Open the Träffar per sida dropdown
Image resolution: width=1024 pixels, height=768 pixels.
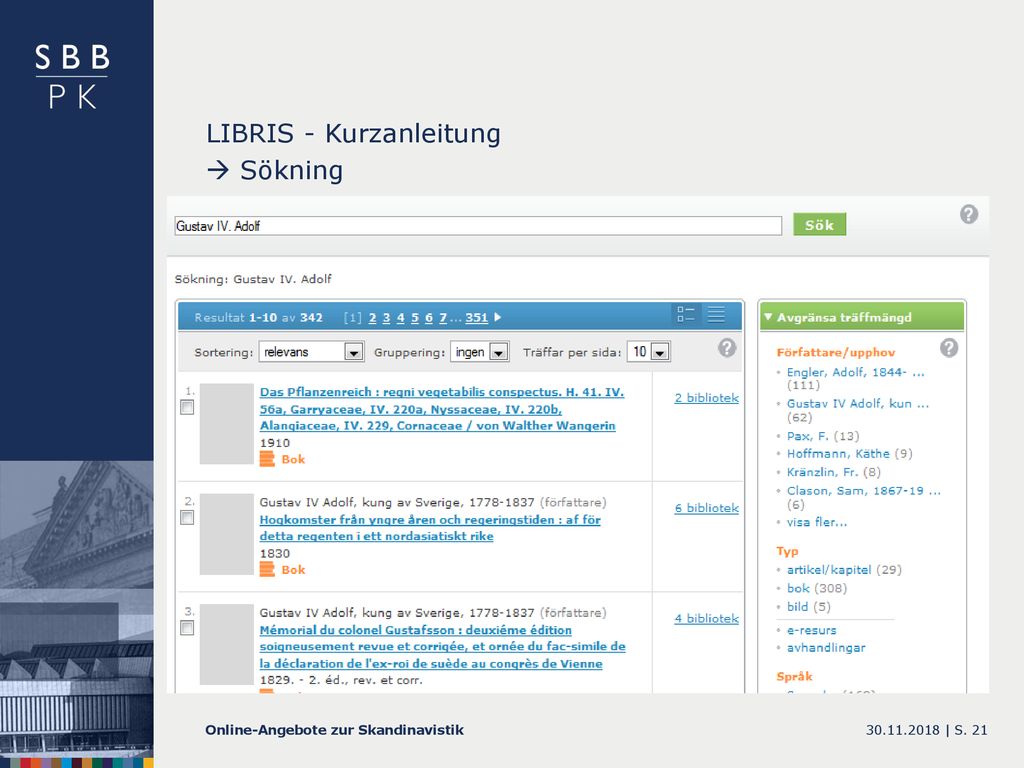pyautogui.click(x=648, y=352)
